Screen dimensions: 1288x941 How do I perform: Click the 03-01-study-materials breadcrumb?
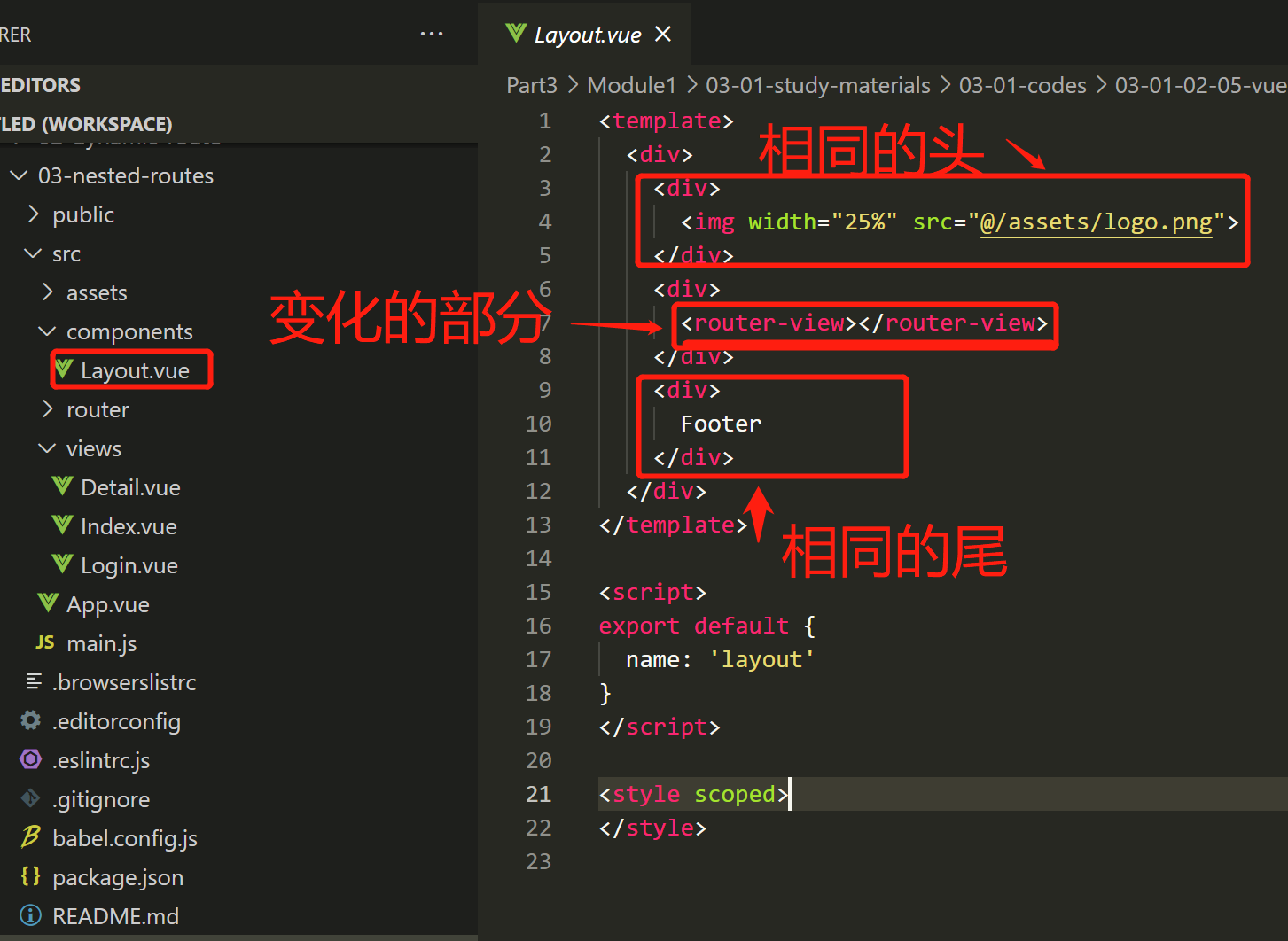coord(817,85)
